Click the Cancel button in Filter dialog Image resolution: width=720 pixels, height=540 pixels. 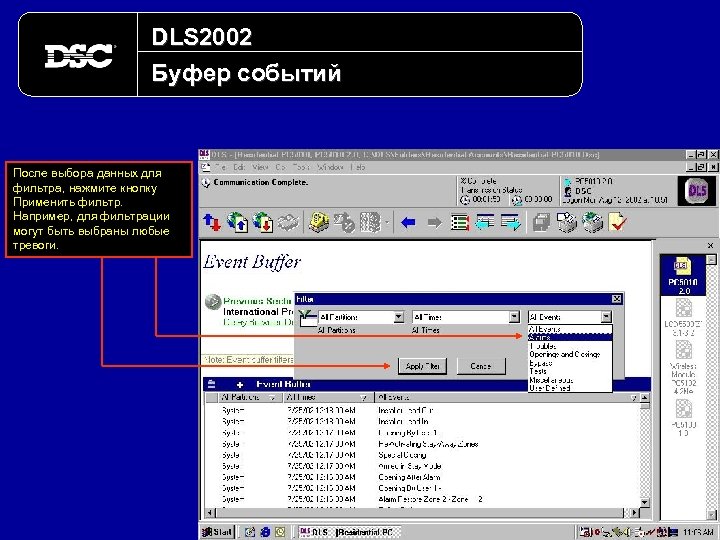click(x=481, y=366)
